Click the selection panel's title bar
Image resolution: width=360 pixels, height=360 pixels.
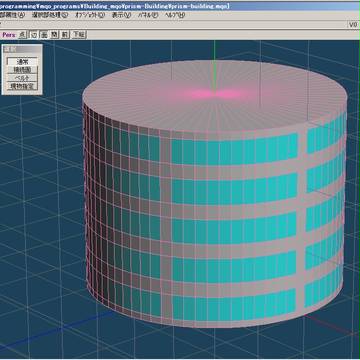(22, 49)
